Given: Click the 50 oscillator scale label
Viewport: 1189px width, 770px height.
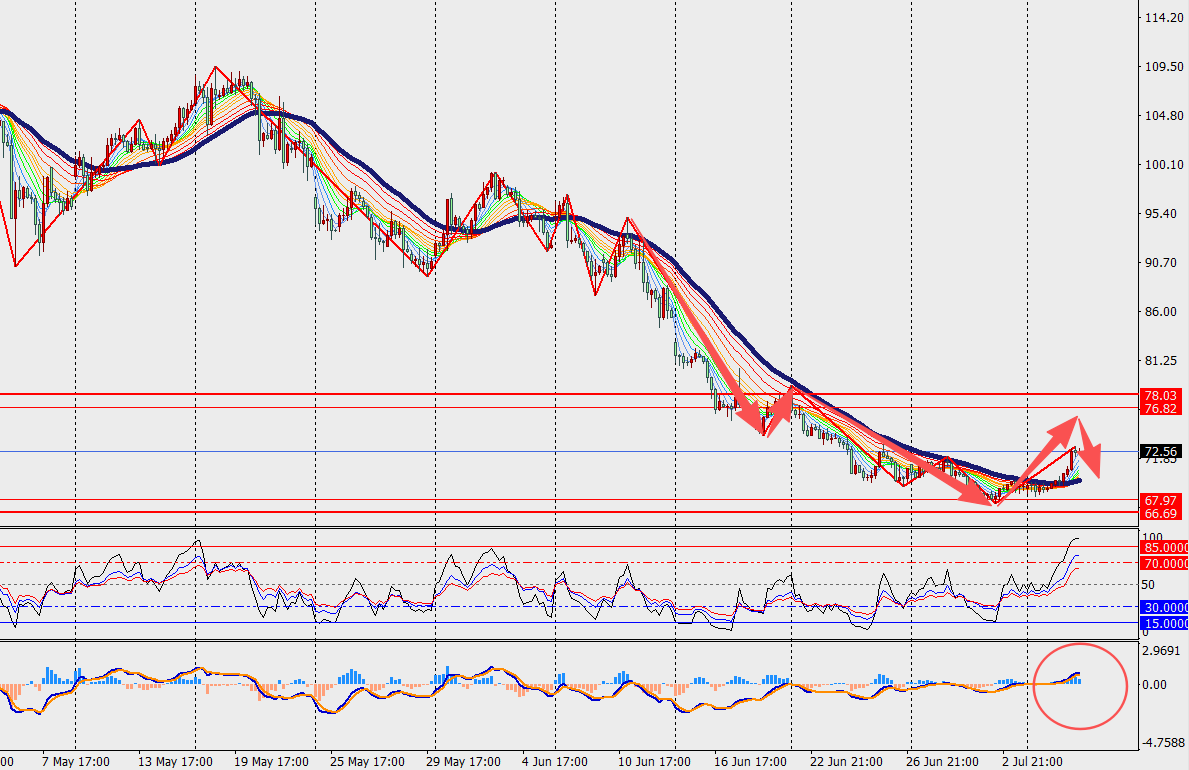Looking at the screenshot, I should [x=1148, y=585].
